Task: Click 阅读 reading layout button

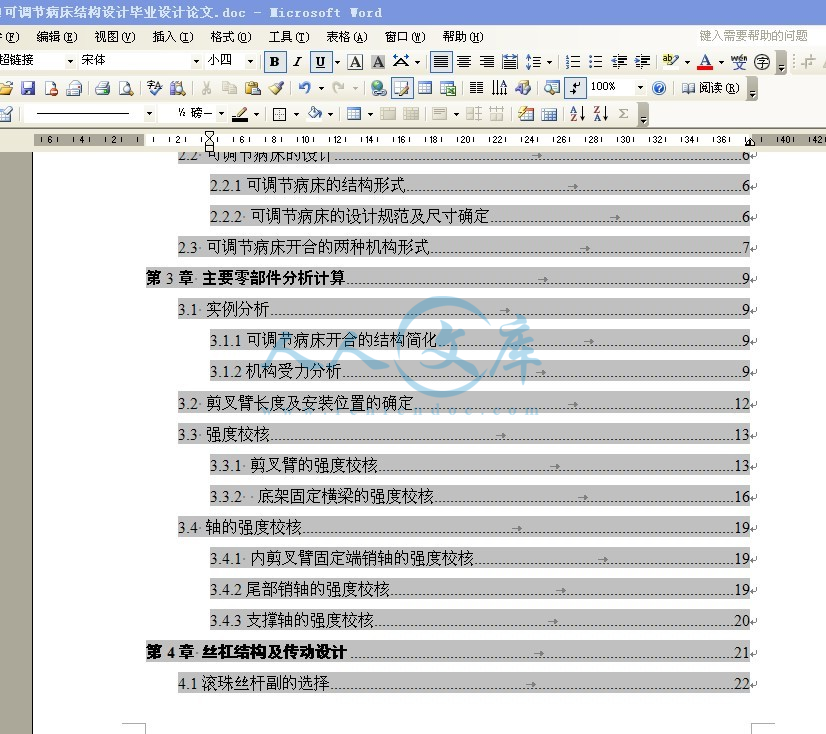Action: [710, 88]
